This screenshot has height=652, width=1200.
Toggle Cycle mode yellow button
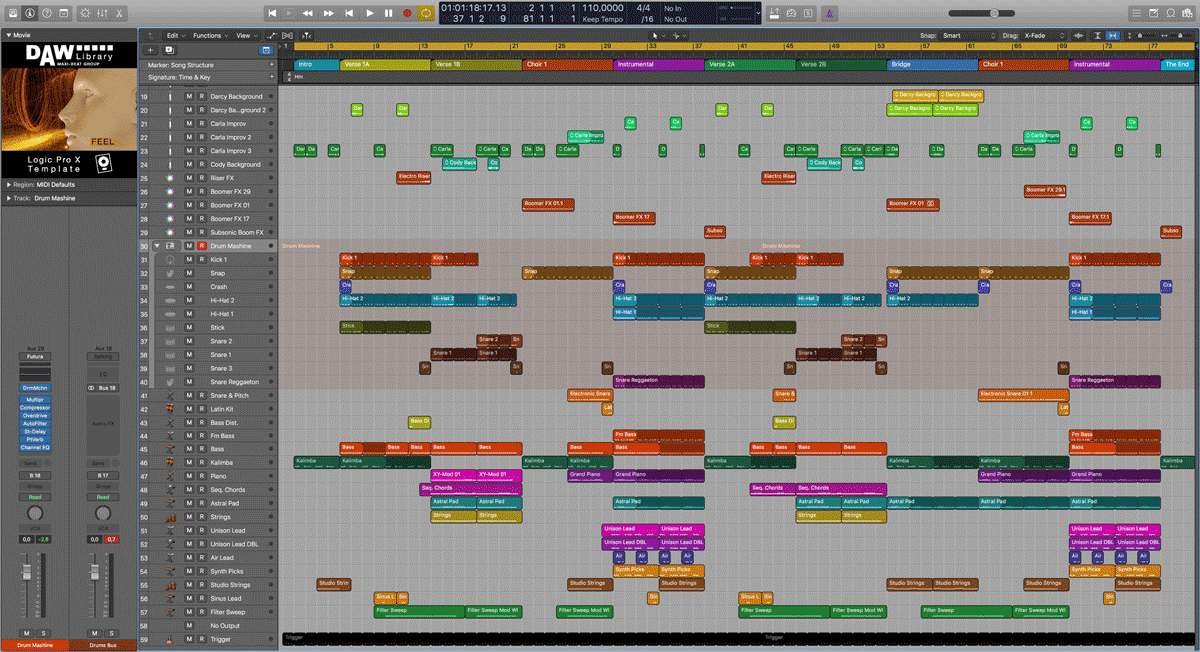426,13
